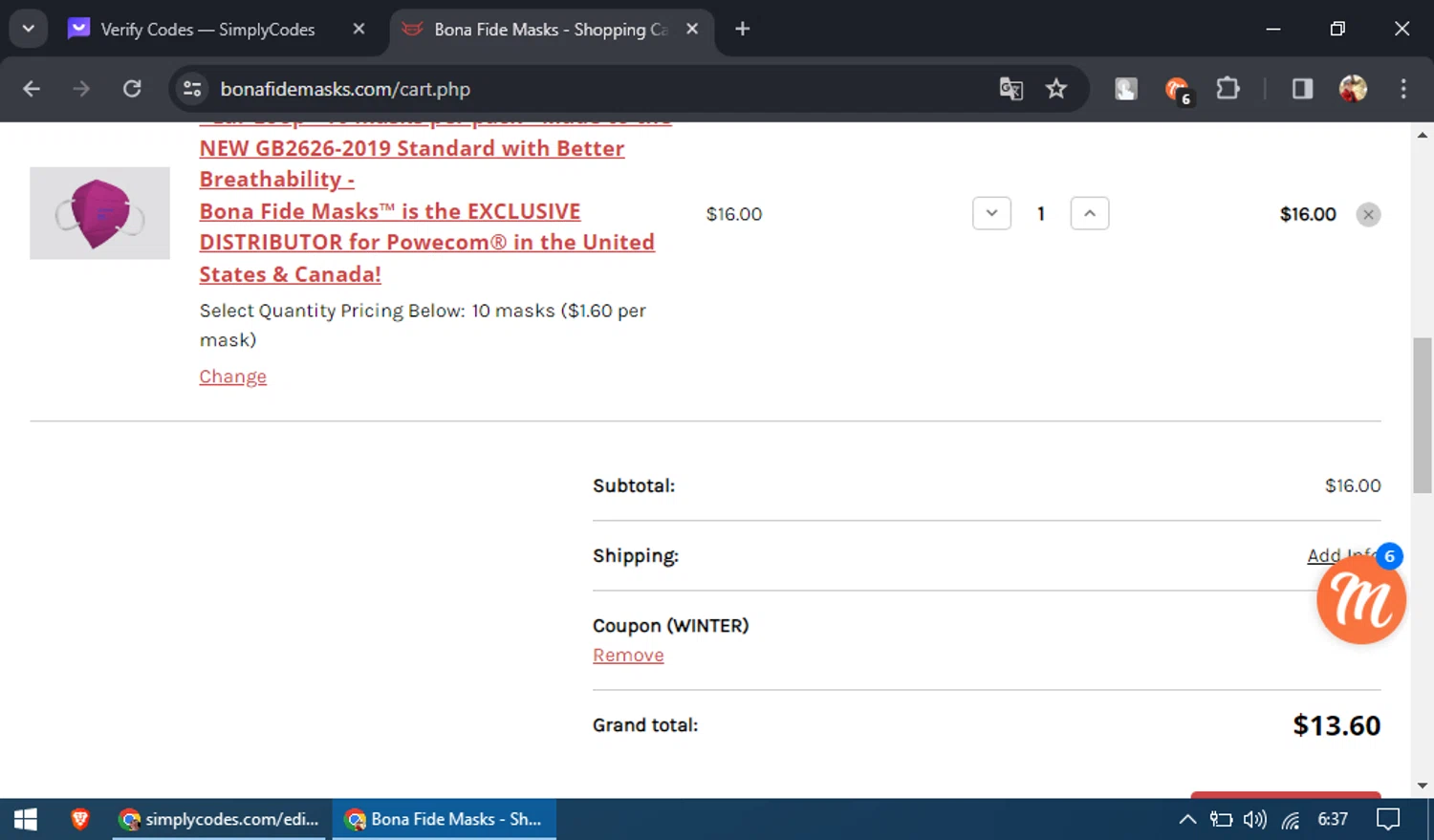This screenshot has height=840, width=1434.
Task: Click the page scrollbar thumb
Action: click(x=1423, y=414)
